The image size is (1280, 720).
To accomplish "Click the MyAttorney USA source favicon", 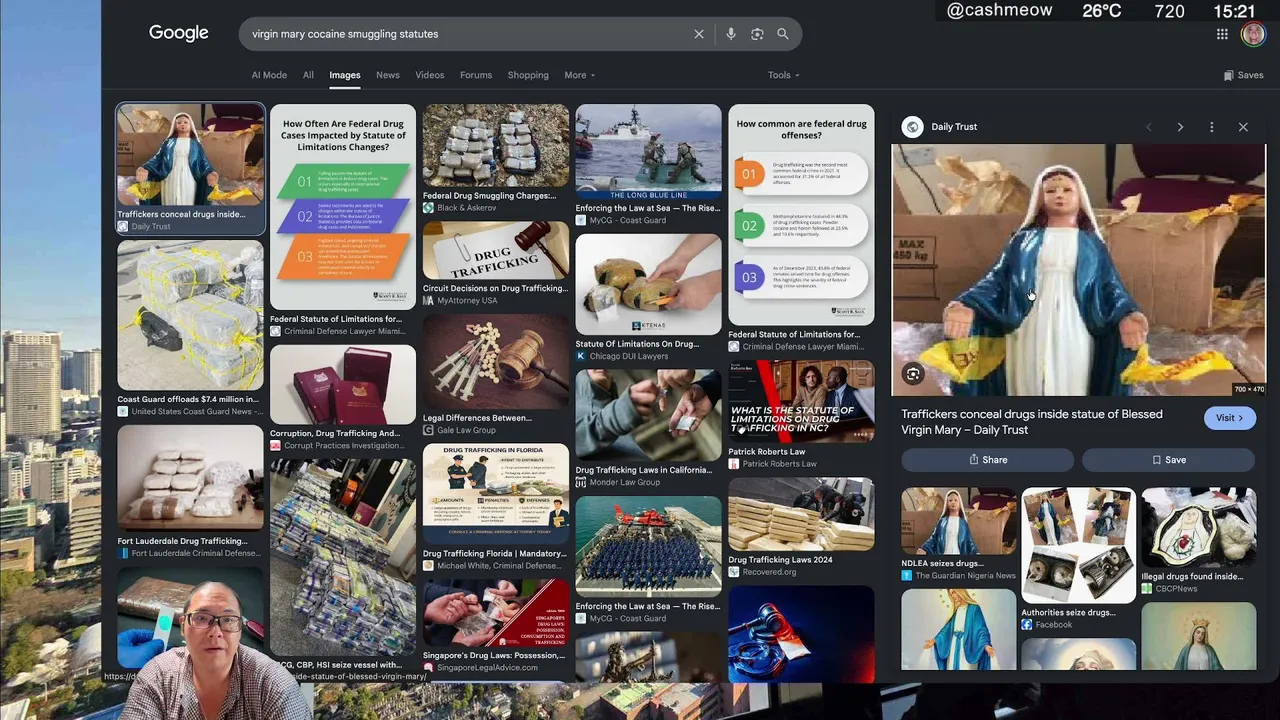I will (x=428, y=300).
